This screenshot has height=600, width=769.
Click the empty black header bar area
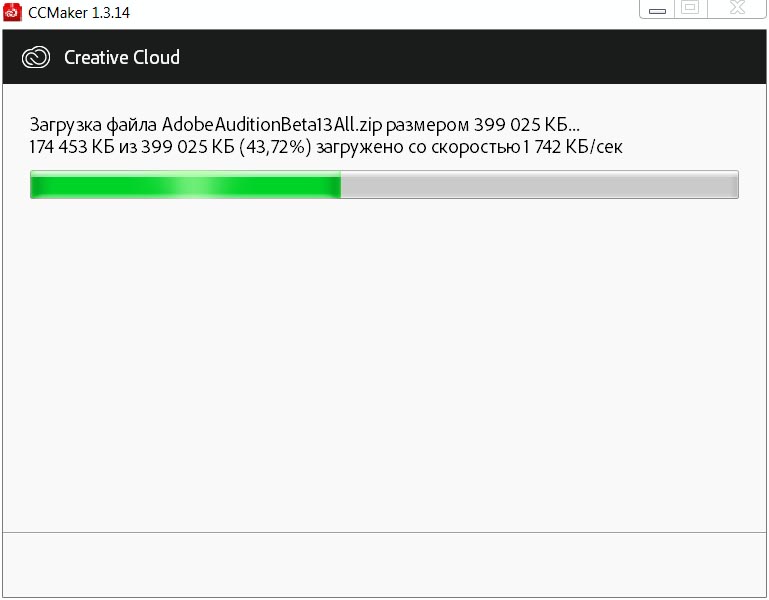471,57
